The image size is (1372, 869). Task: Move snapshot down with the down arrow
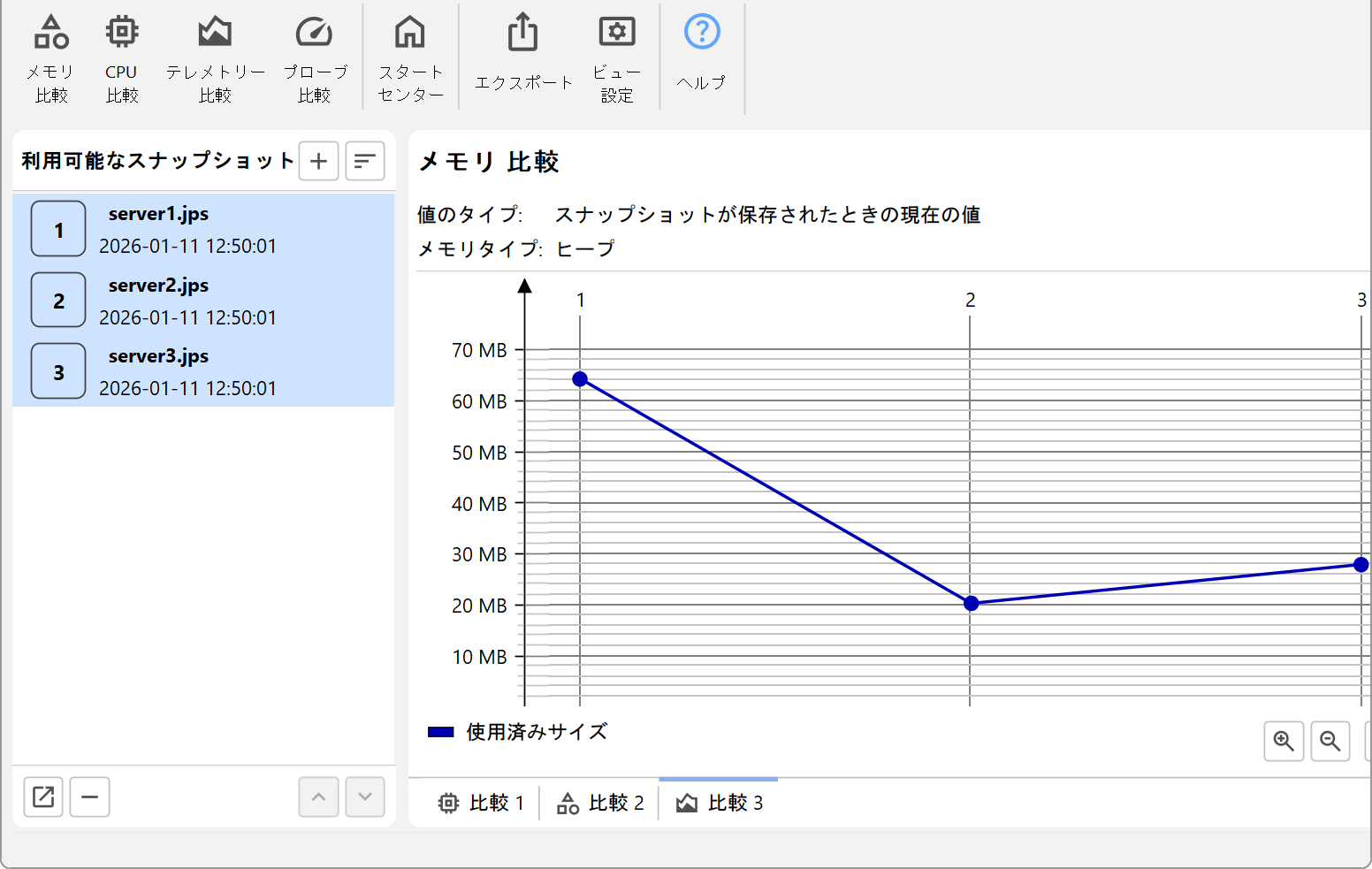pyautogui.click(x=365, y=797)
